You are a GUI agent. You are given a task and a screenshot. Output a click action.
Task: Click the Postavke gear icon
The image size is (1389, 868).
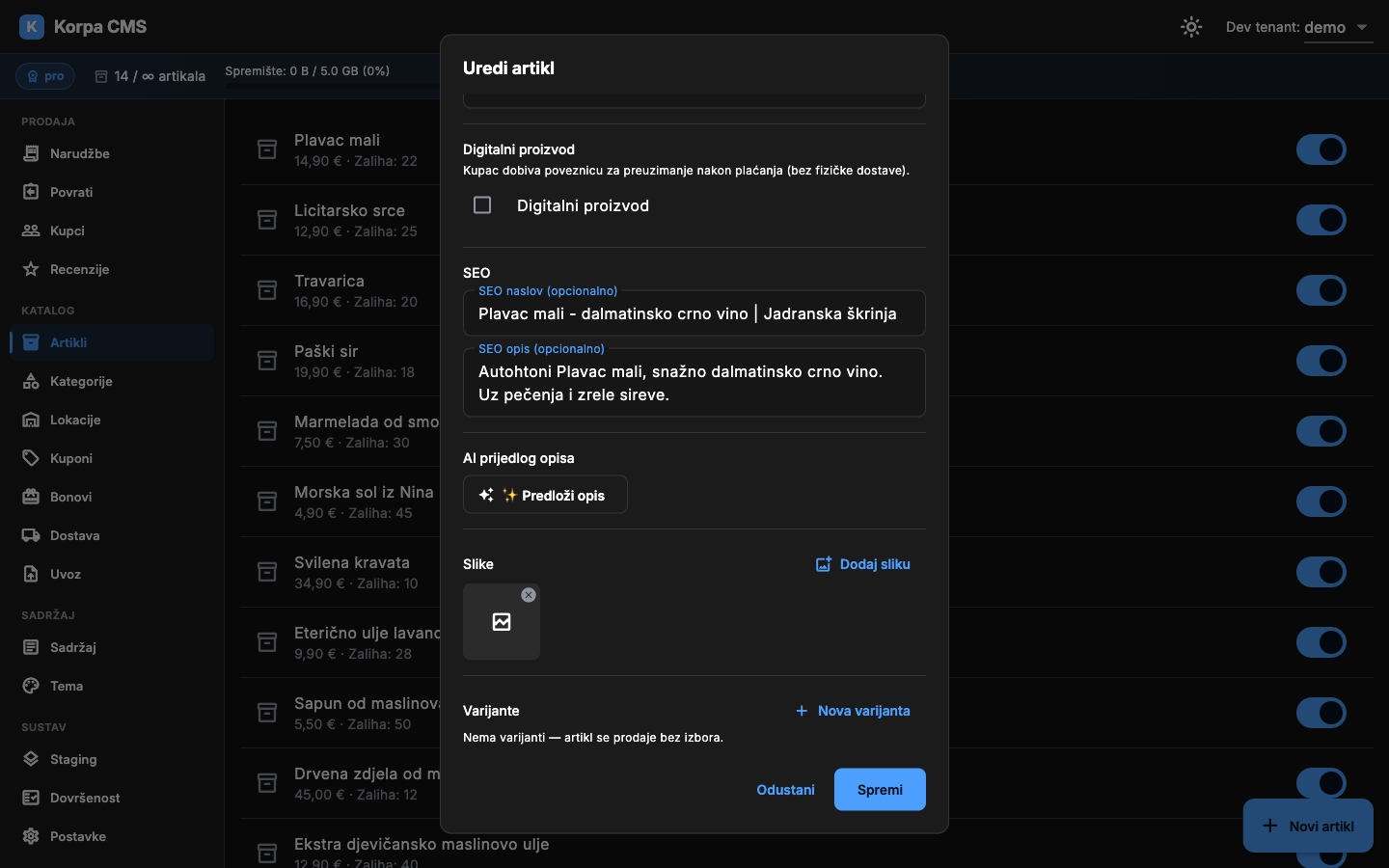pos(31,836)
